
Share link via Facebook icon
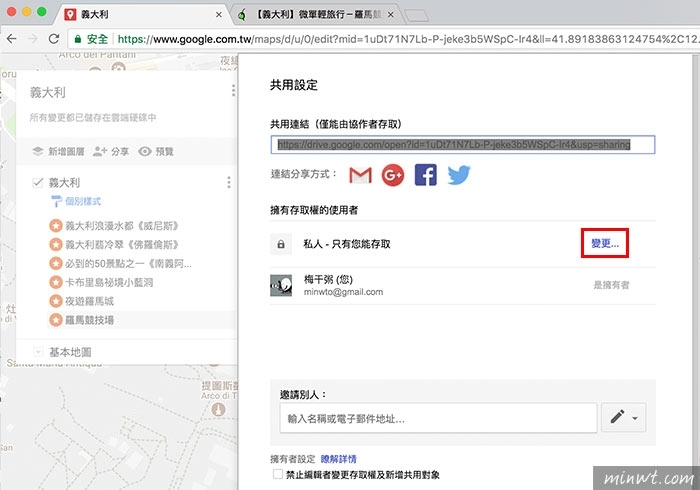[x=425, y=176]
